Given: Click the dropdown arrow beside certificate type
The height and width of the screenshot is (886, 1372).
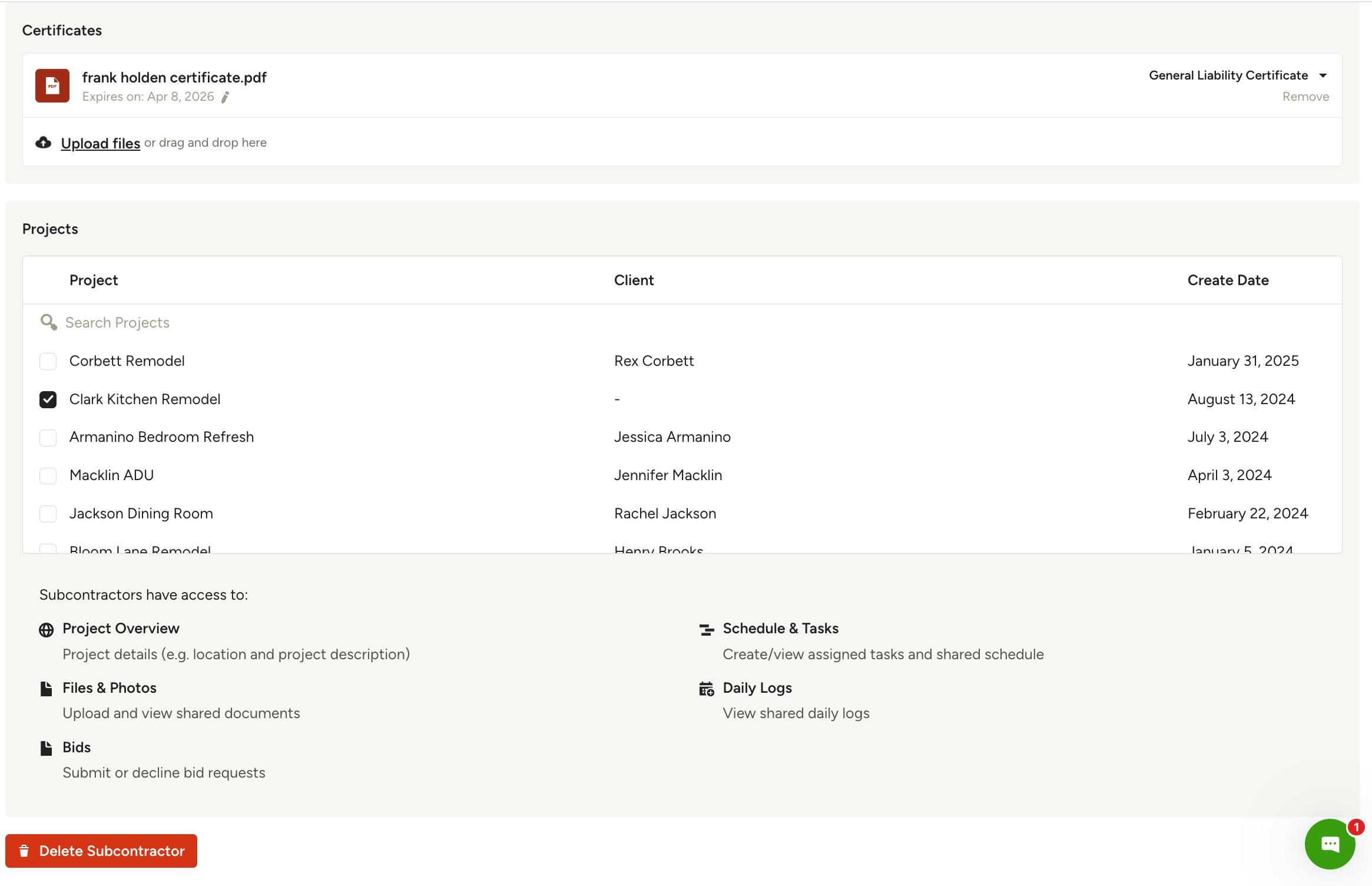Looking at the screenshot, I should [x=1323, y=75].
